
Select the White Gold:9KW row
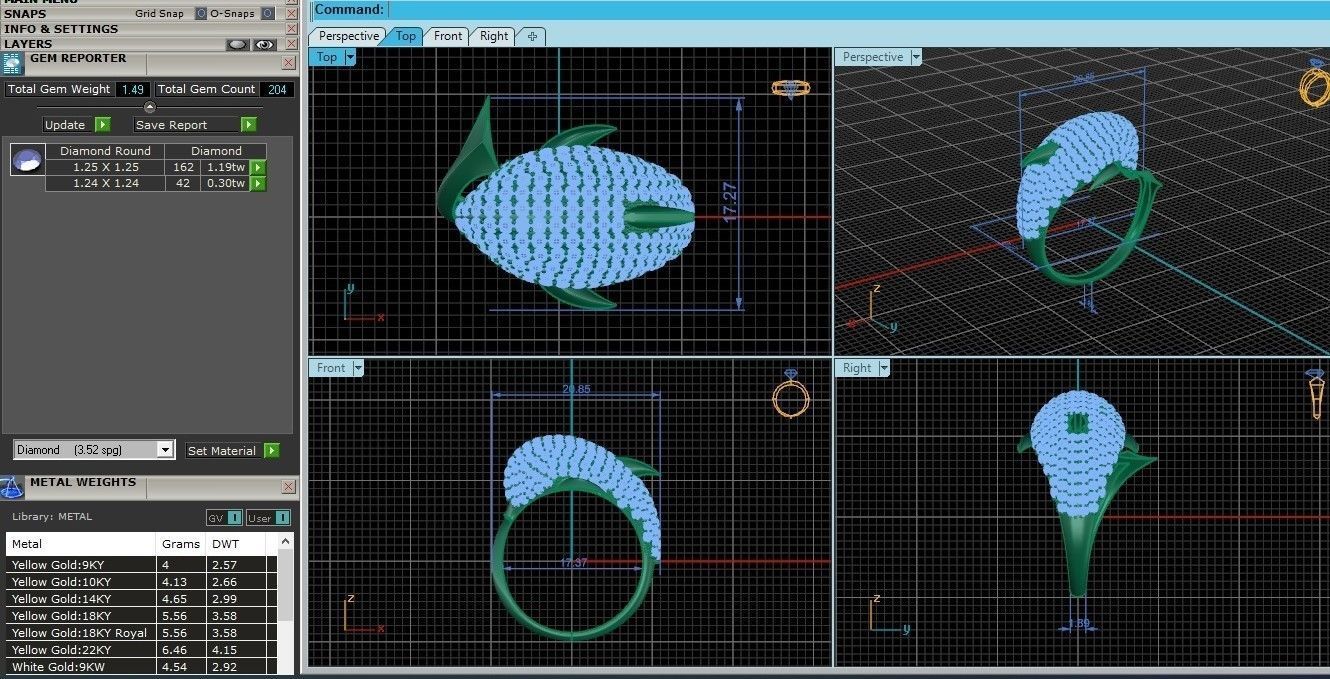pos(142,667)
